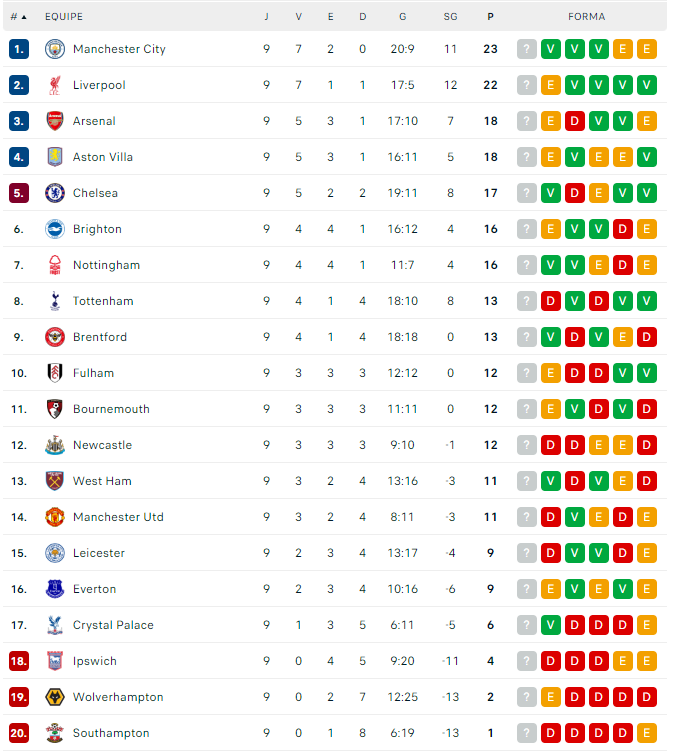Sort table by the # position column

(x=18, y=17)
